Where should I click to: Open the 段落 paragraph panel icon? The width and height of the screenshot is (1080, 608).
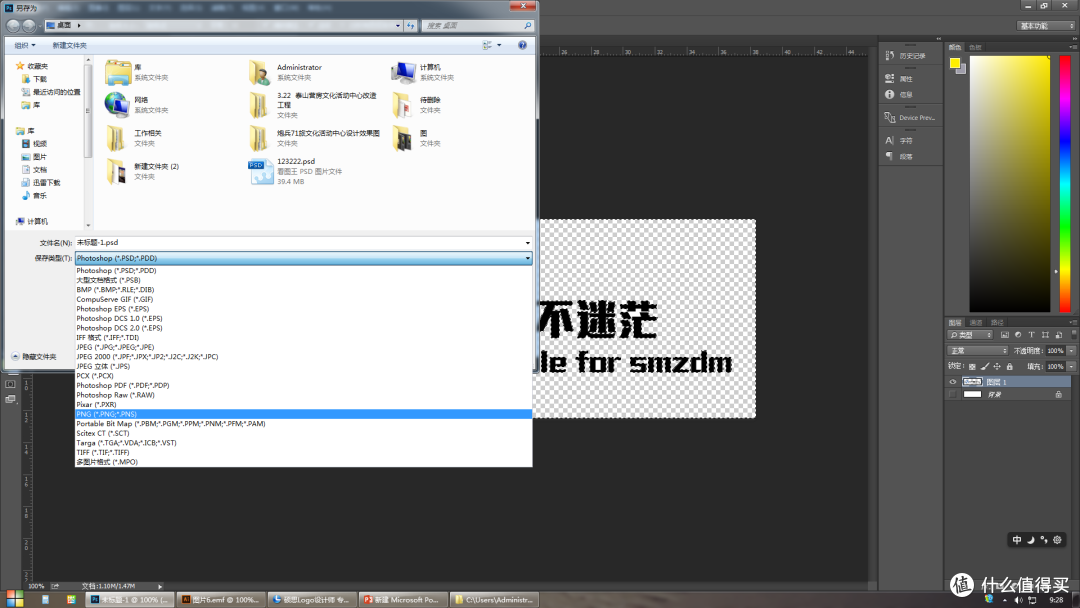tap(889, 156)
